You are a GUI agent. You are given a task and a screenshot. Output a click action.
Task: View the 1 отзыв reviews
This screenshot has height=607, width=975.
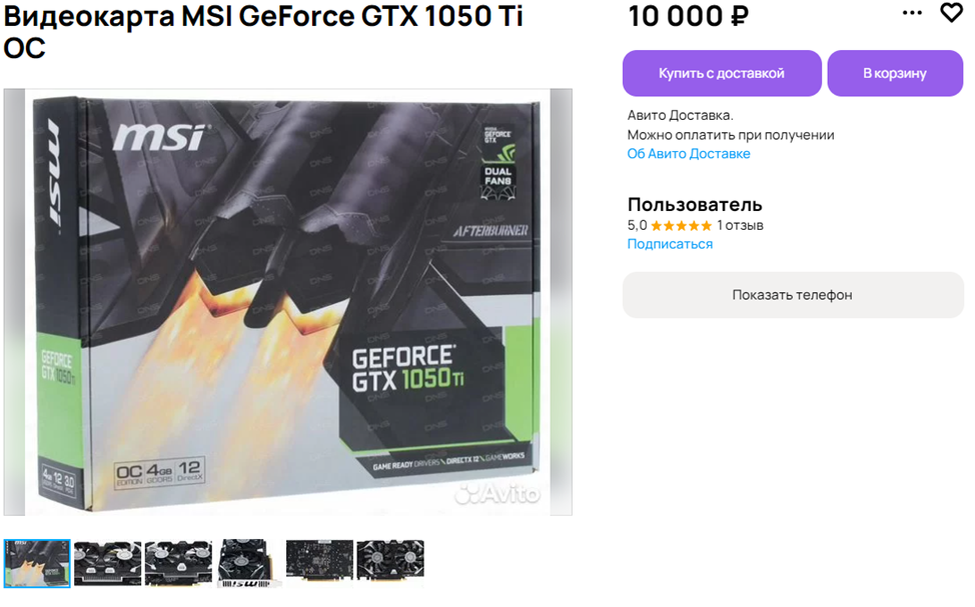740,225
